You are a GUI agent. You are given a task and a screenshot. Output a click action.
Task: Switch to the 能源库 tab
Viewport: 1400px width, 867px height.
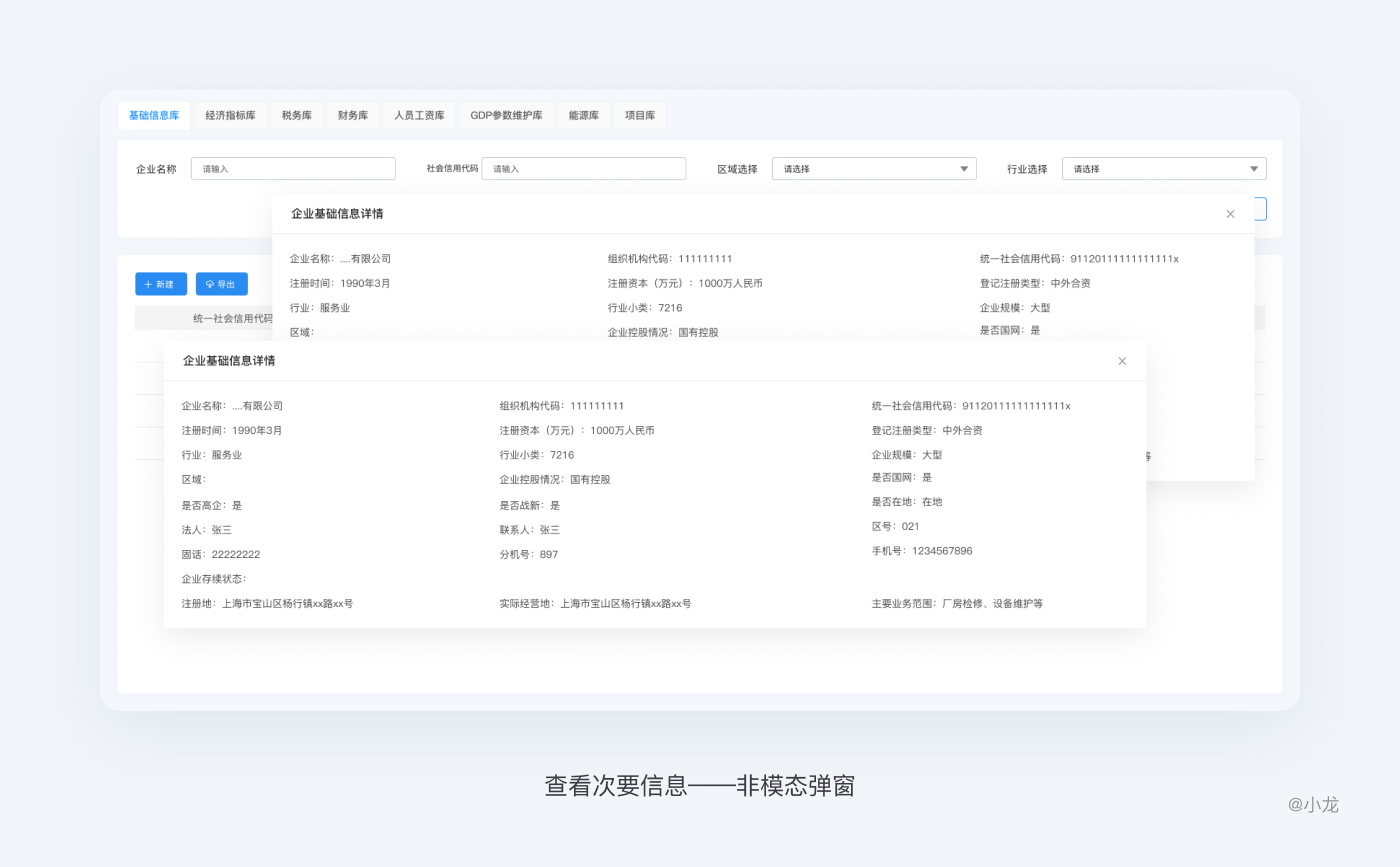[x=583, y=116]
